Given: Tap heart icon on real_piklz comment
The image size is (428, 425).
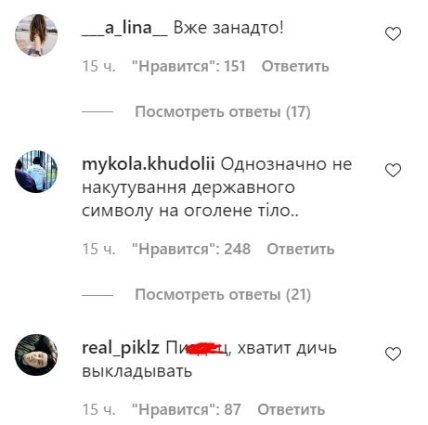Looking at the screenshot, I should [393, 354].
